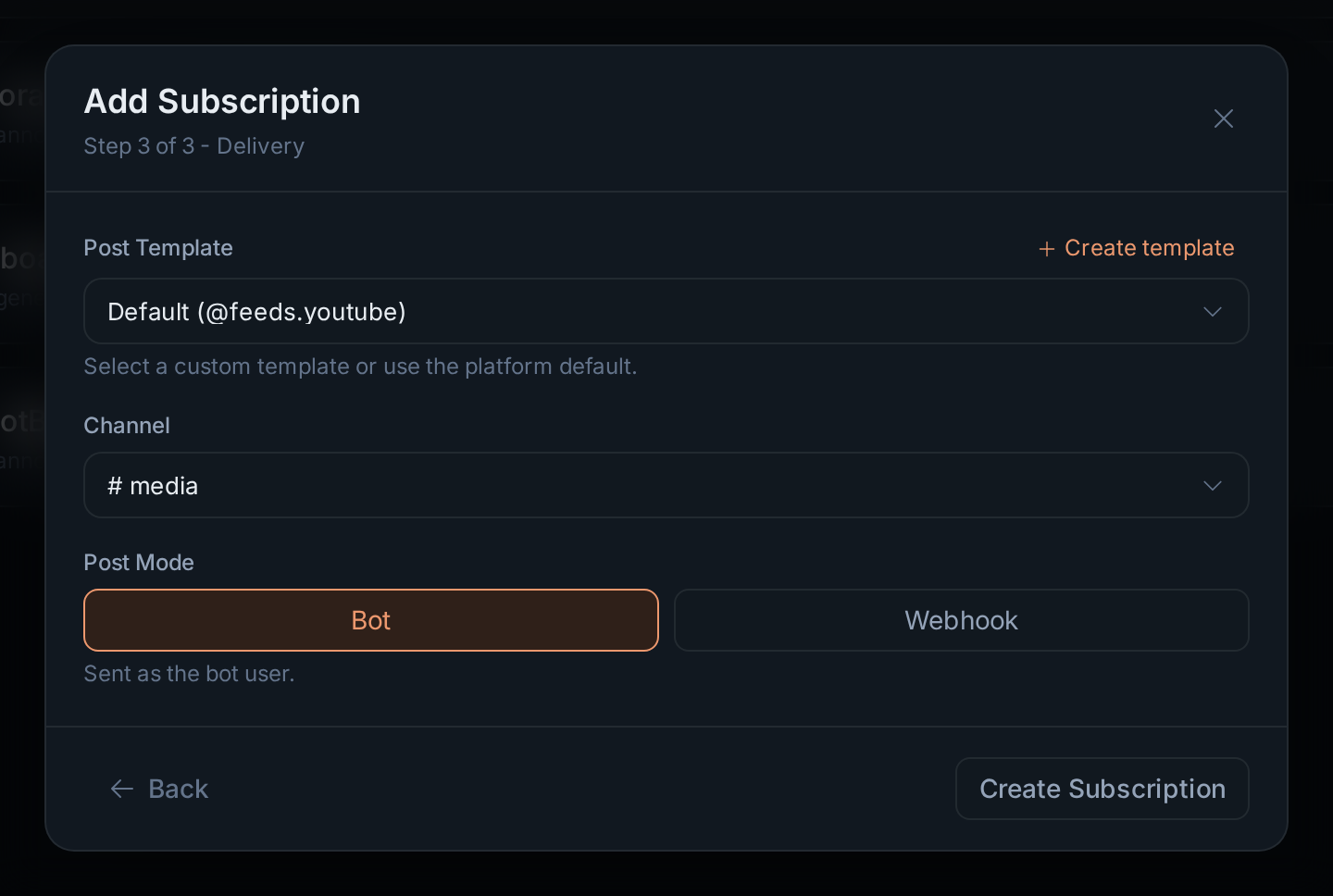Click the Sent as the bot user hint
Viewport: 1333px width, 896px height.
click(189, 674)
